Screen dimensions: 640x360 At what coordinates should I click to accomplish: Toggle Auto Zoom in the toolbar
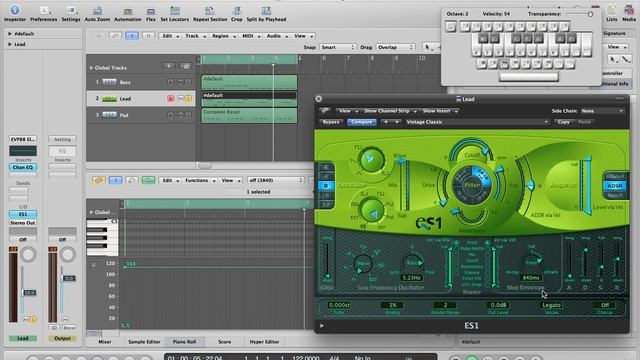tap(97, 13)
